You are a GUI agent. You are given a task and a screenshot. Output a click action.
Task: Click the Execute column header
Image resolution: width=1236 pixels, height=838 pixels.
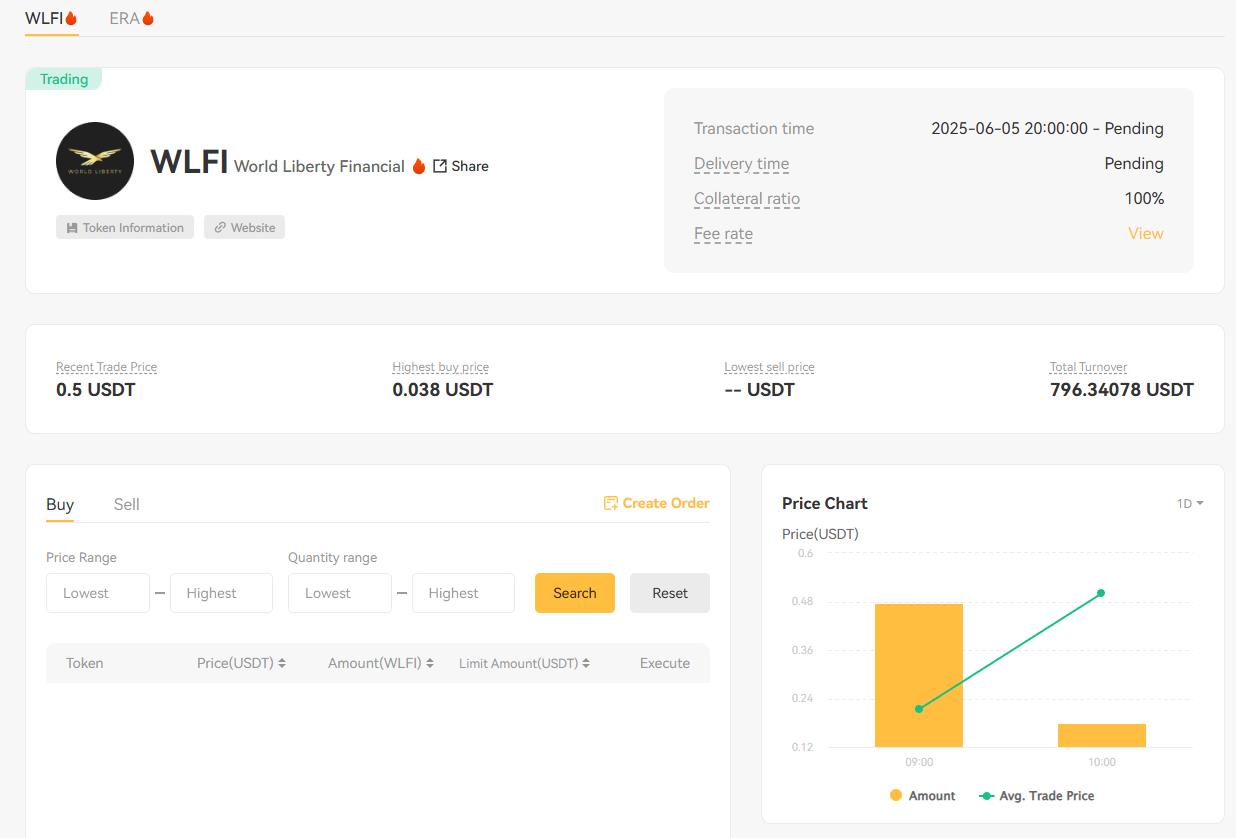point(665,663)
